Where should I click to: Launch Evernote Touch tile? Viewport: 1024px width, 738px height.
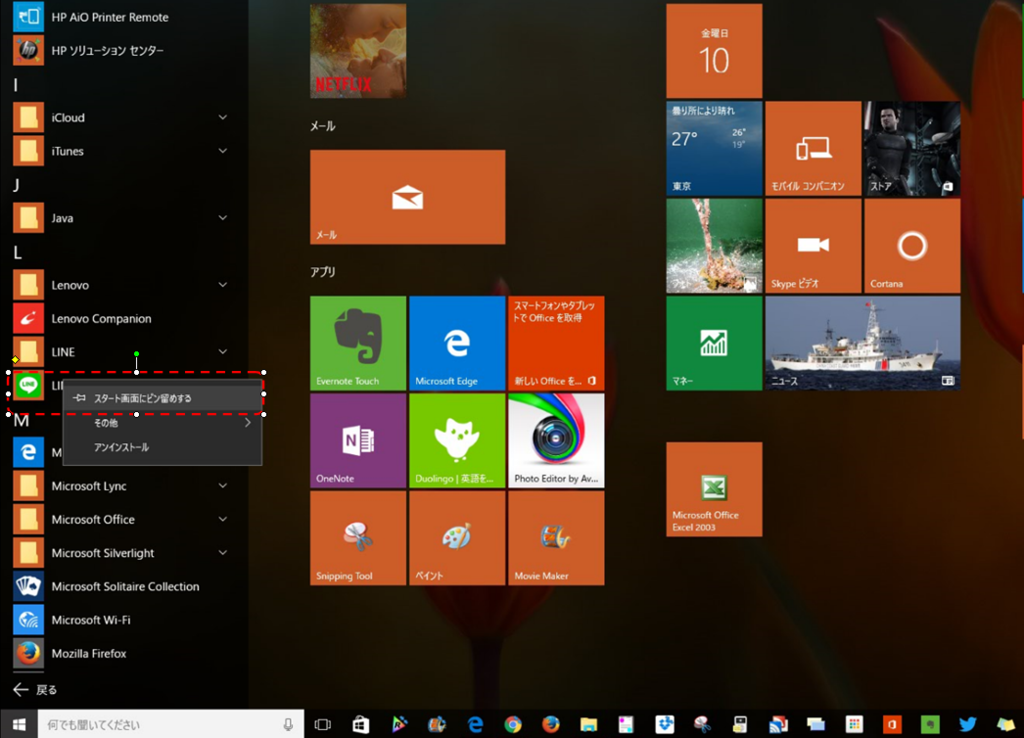point(358,343)
